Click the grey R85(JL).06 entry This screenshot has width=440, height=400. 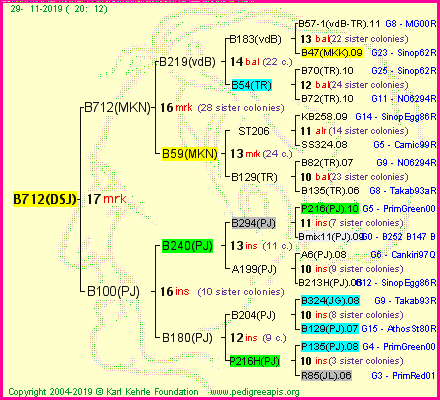click(x=326, y=376)
